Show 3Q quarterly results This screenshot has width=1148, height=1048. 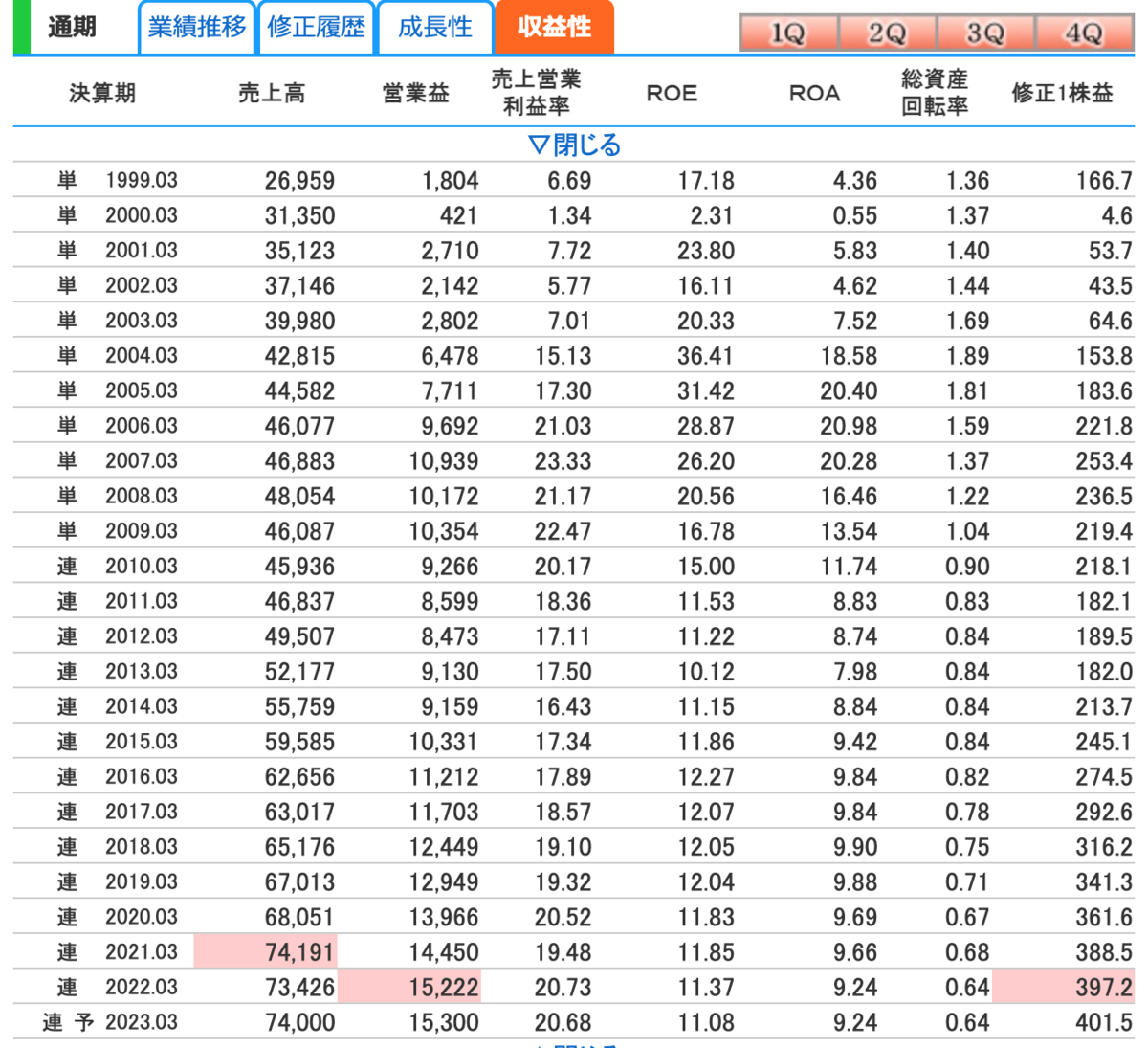pyautogui.click(x=985, y=33)
